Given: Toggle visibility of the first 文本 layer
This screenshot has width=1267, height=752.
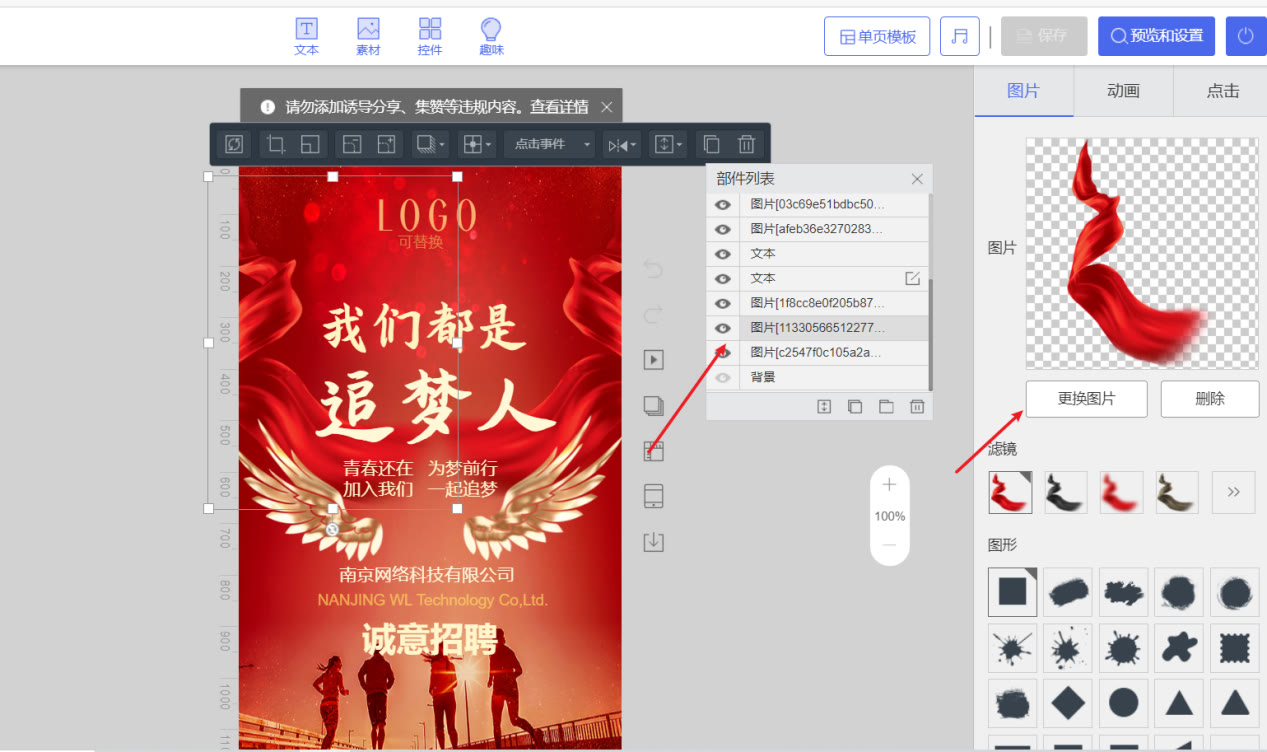Looking at the screenshot, I should pos(722,253).
